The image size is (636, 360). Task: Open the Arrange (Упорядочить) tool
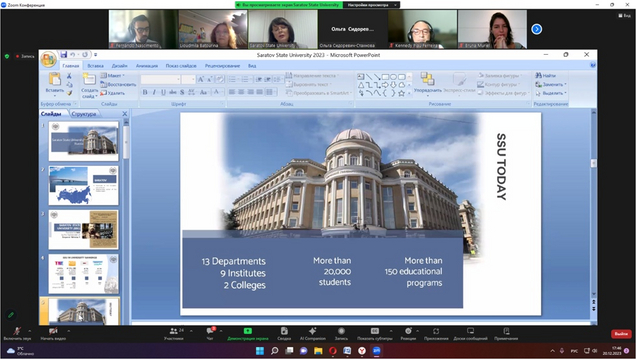pos(428,83)
